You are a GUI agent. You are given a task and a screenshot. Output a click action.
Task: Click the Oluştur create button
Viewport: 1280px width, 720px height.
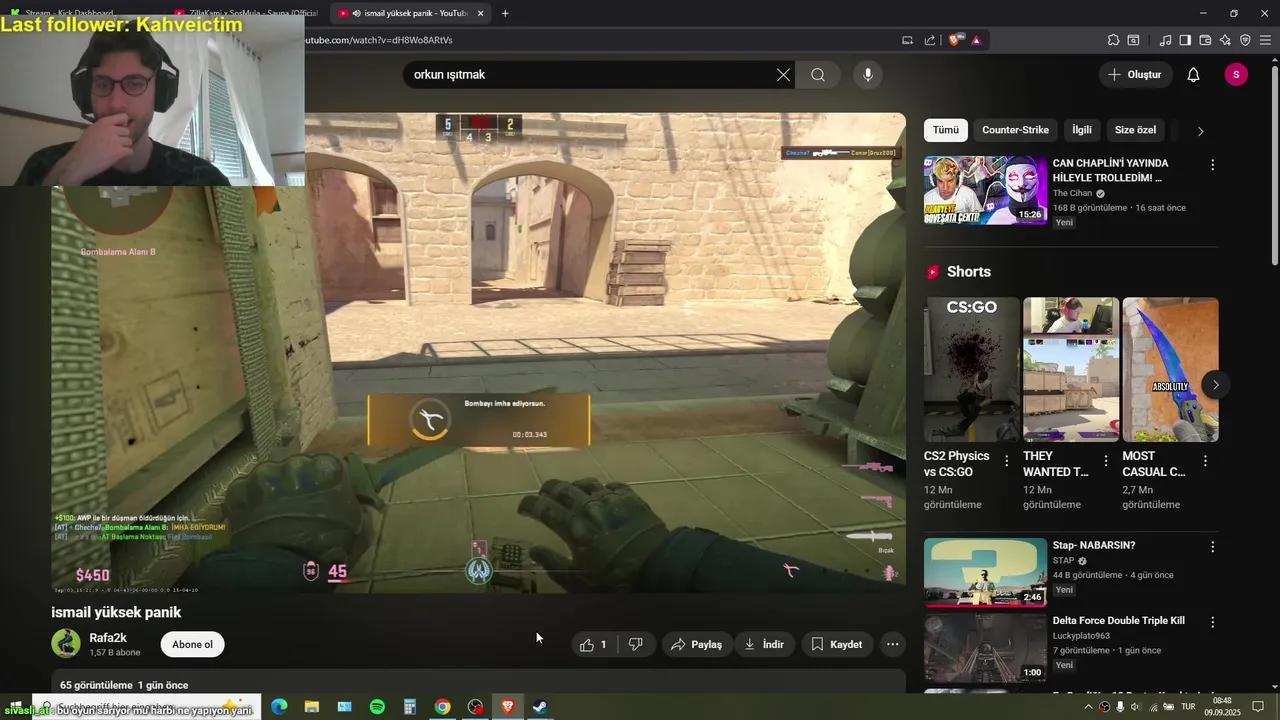coord(1135,75)
